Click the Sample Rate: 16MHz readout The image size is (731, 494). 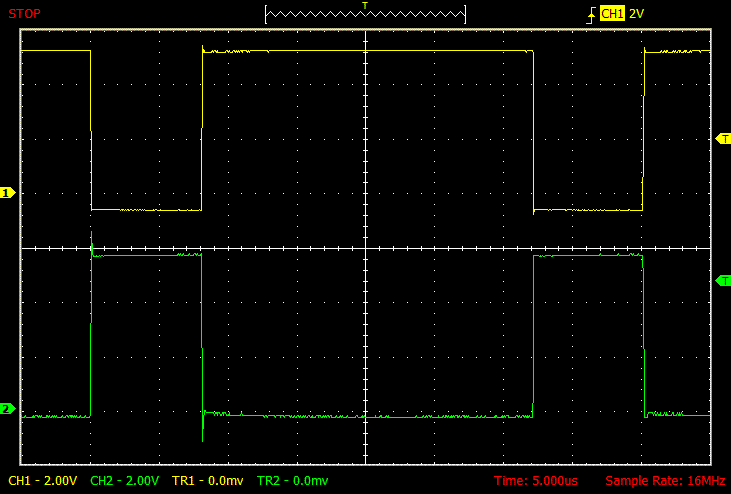tap(665, 480)
